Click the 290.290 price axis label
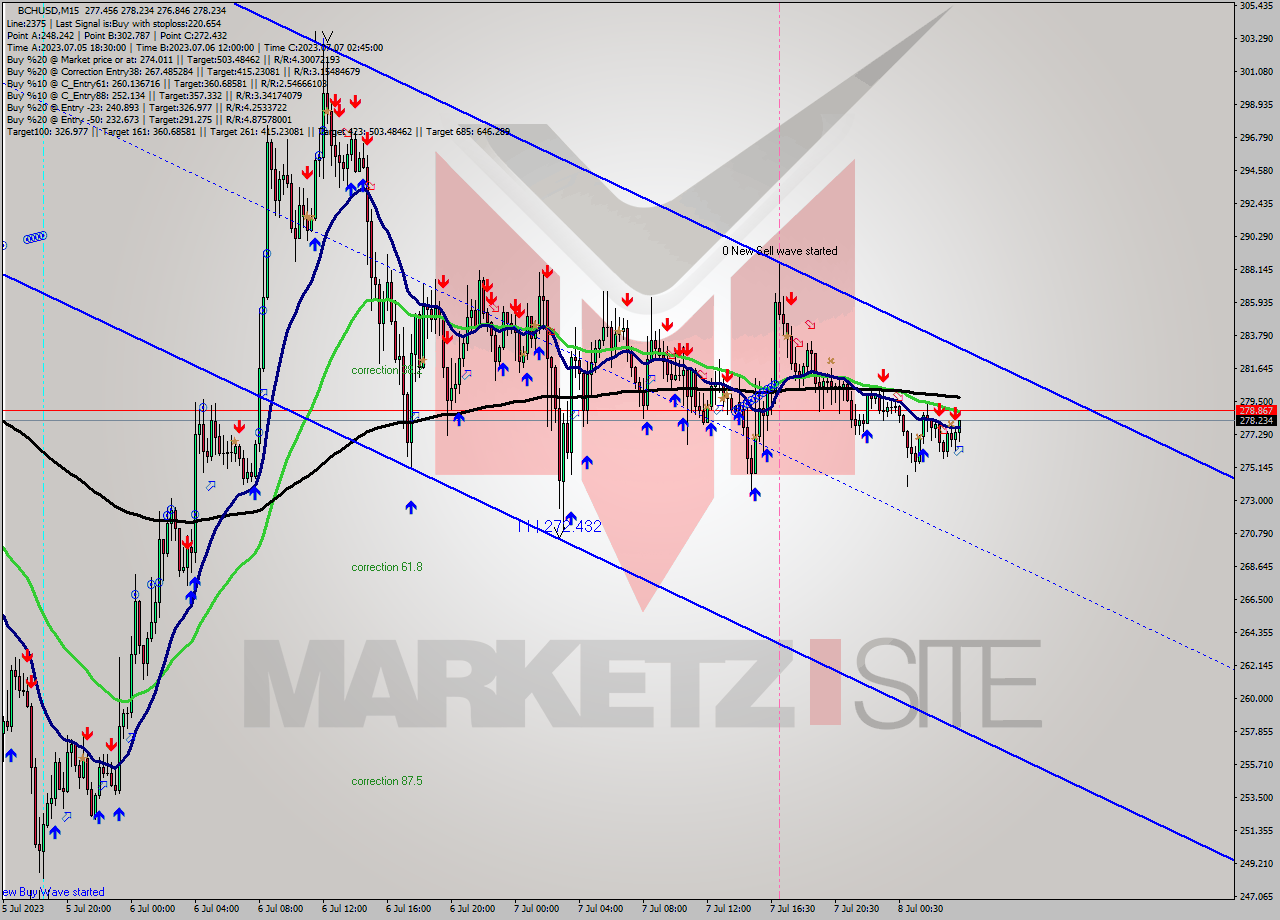 [x=1256, y=237]
